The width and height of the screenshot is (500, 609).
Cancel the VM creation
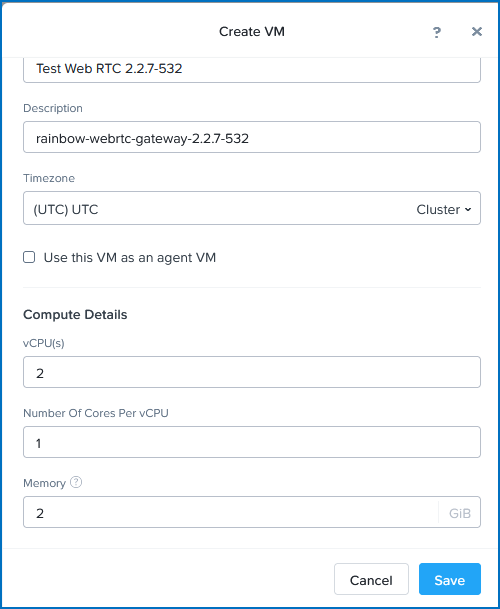[x=371, y=579]
